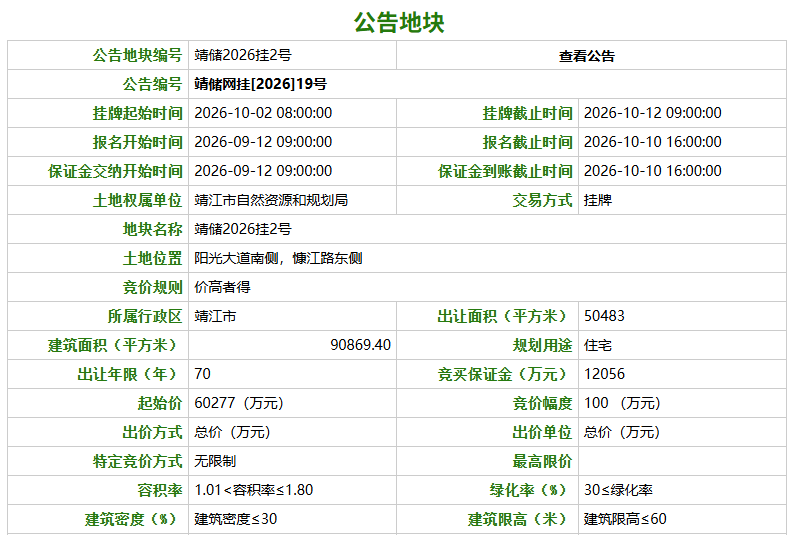791x535 pixels.
Task: Select the 最高限价 label
Action: (x=542, y=461)
